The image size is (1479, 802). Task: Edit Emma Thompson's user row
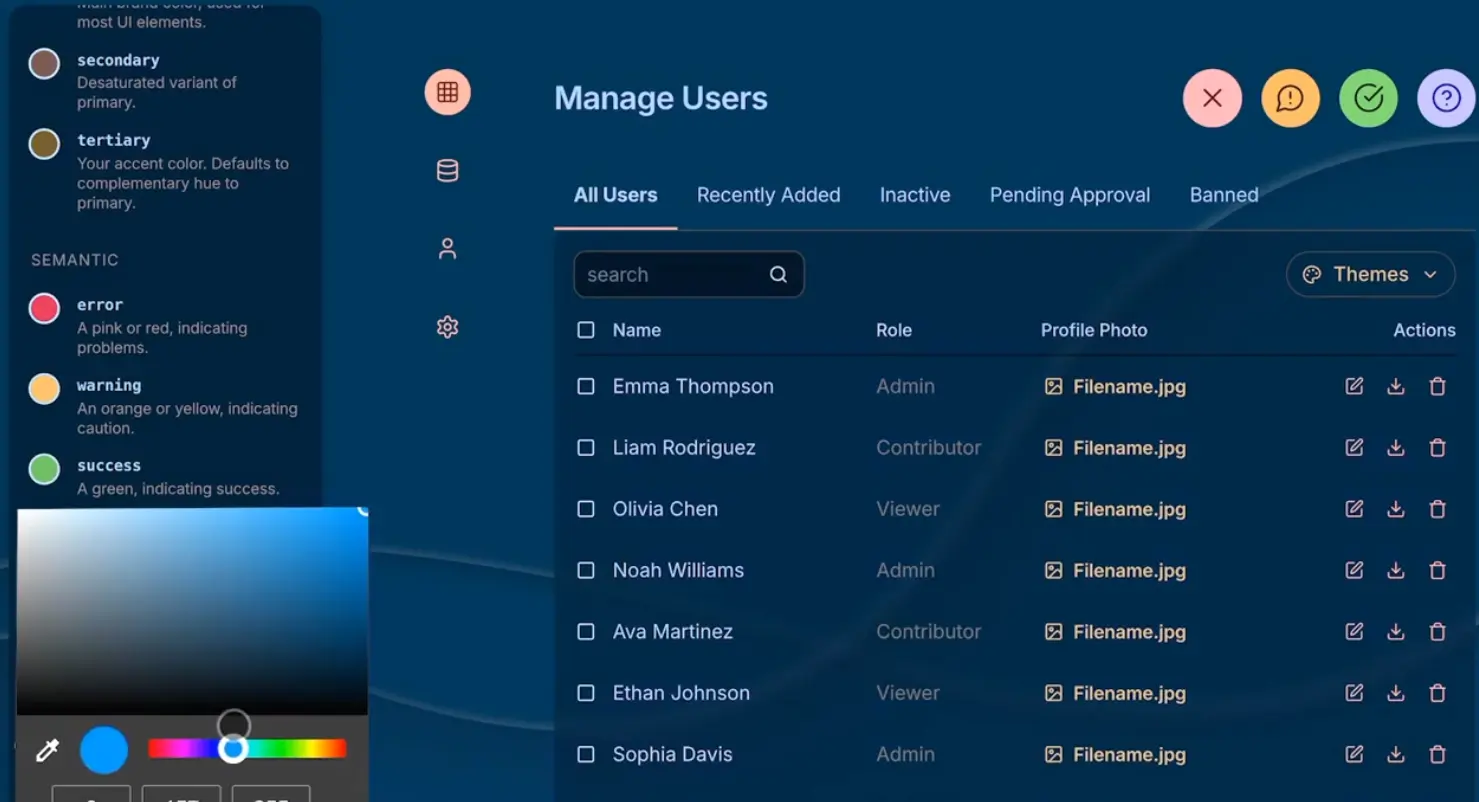click(x=1354, y=387)
